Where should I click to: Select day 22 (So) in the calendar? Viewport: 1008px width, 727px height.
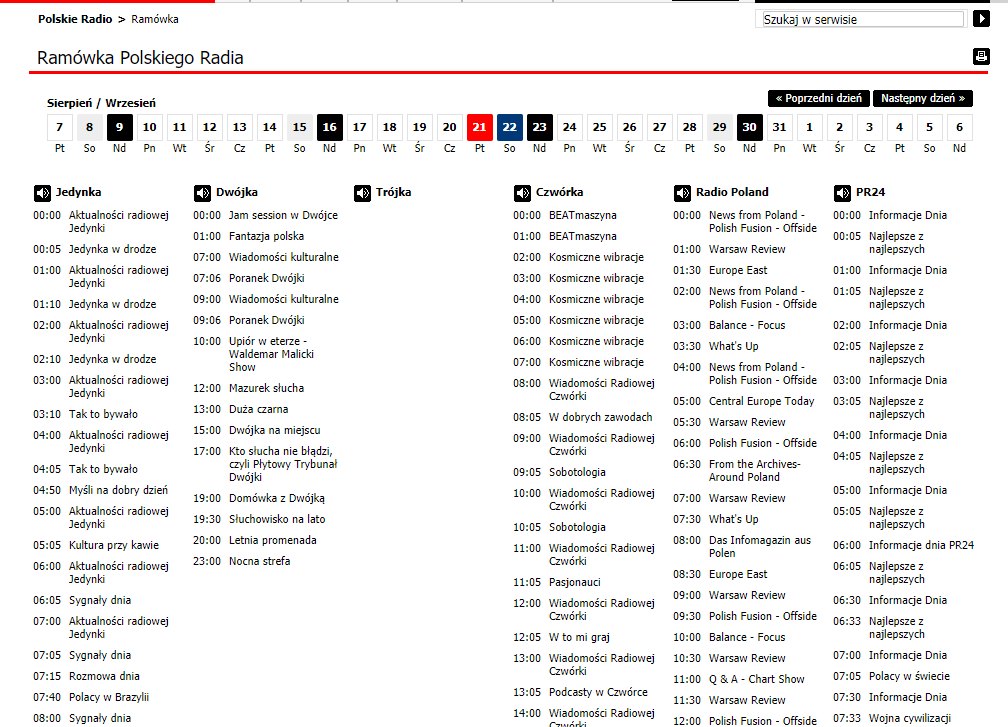(x=510, y=127)
